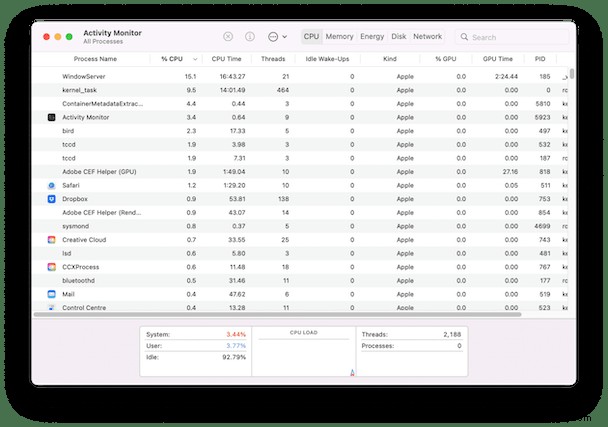
Task: Click the Dropbox thread count 138
Action: coord(283,199)
